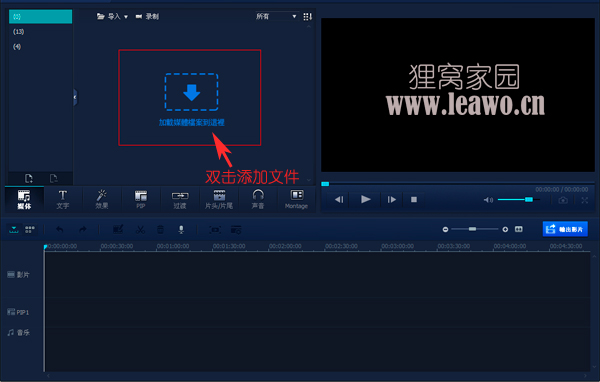Switch to the 声音 sound tab

point(258,199)
